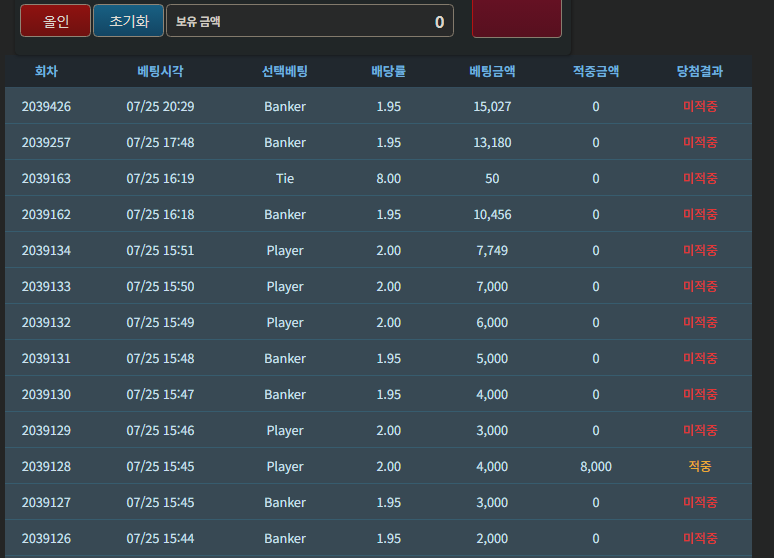The image size is (774, 558).
Task: Click the 베팅금액 column header
Action: click(492, 71)
